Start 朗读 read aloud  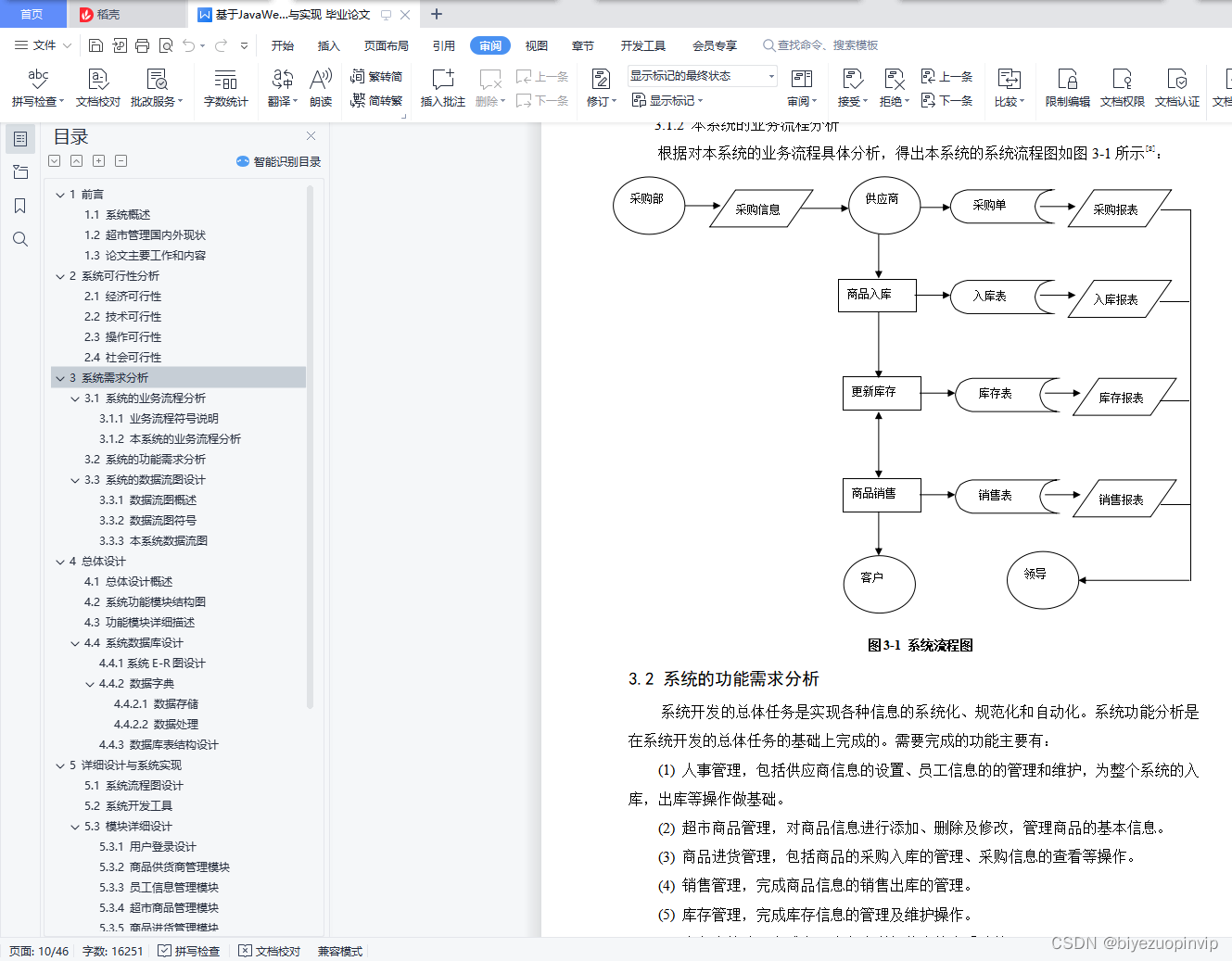click(x=321, y=88)
